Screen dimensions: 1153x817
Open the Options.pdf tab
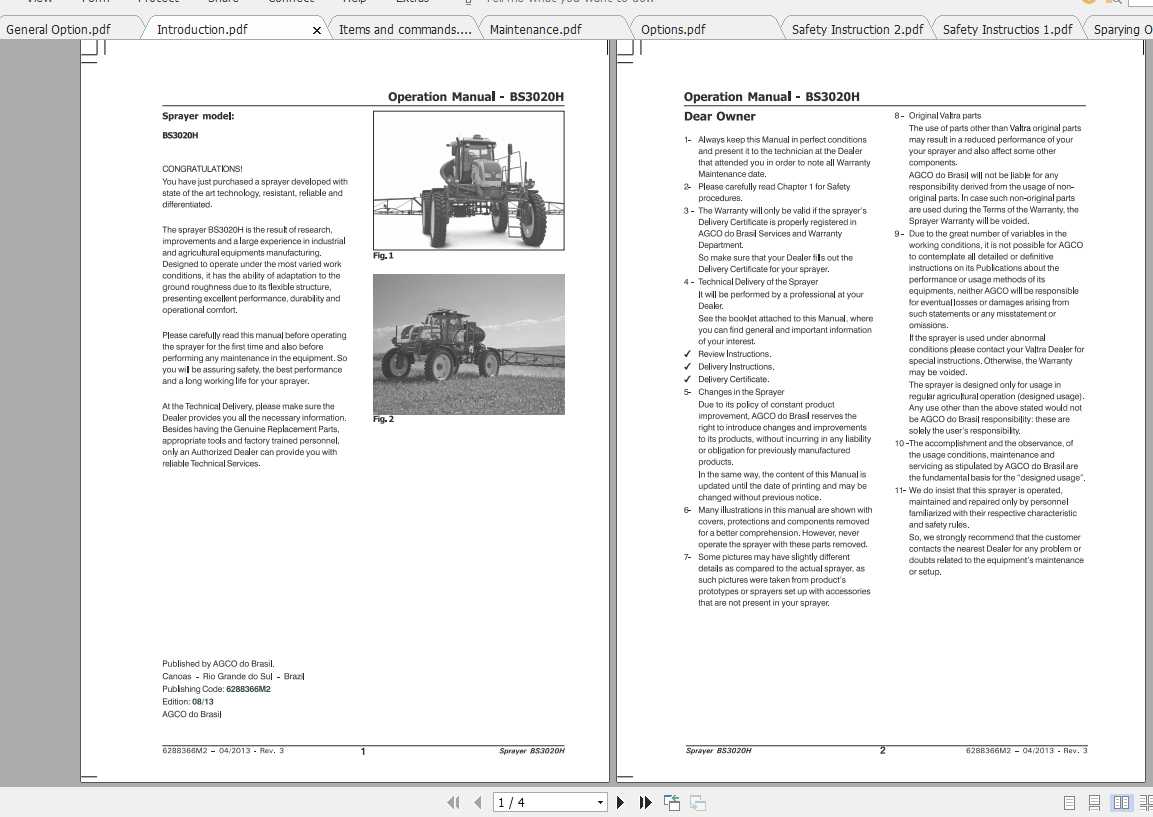point(673,29)
